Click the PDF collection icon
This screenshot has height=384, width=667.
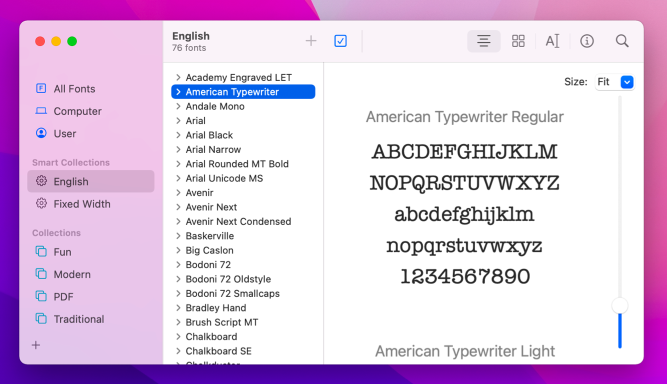(x=41, y=296)
